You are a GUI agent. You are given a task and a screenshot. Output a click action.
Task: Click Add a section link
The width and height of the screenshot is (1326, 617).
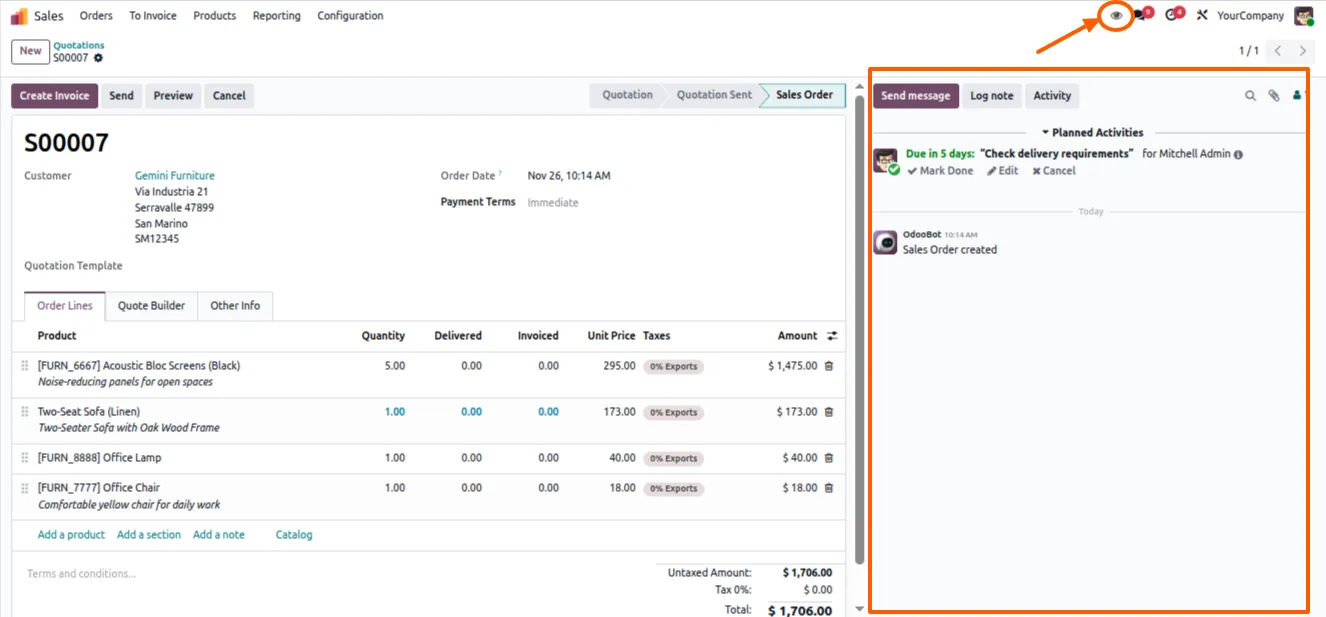click(149, 535)
